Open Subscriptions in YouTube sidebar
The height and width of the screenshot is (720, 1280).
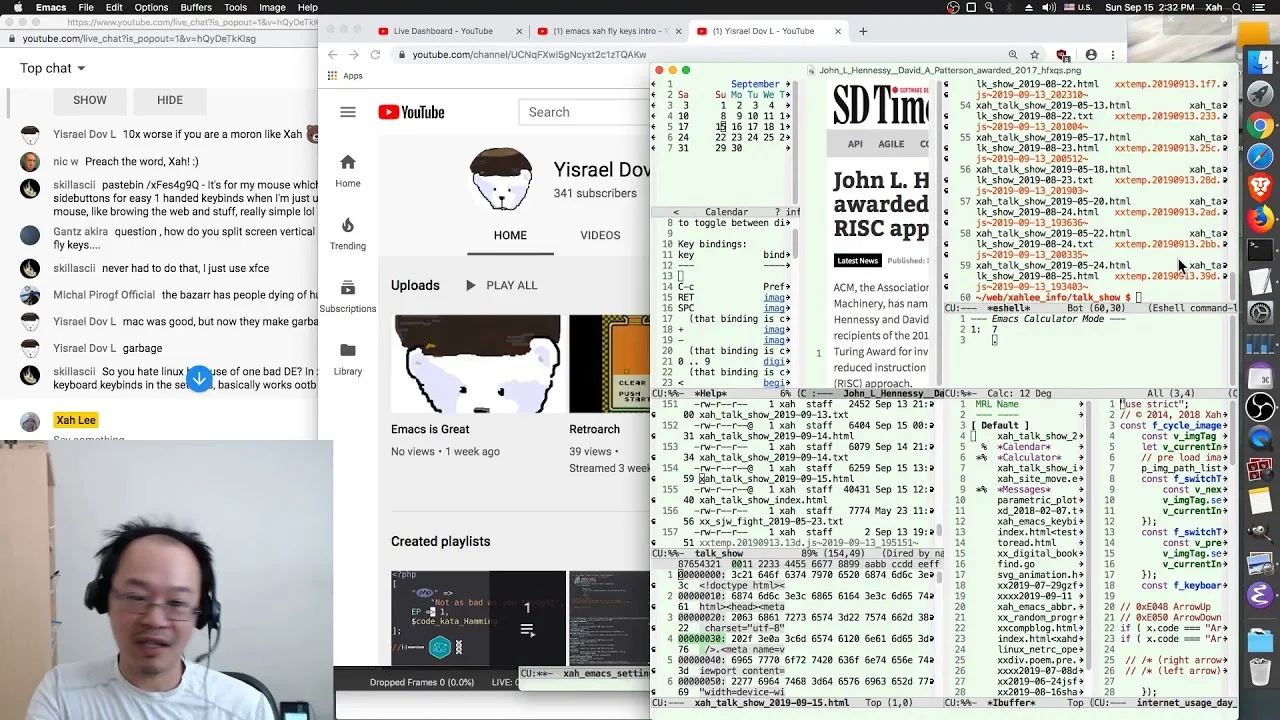(348, 295)
